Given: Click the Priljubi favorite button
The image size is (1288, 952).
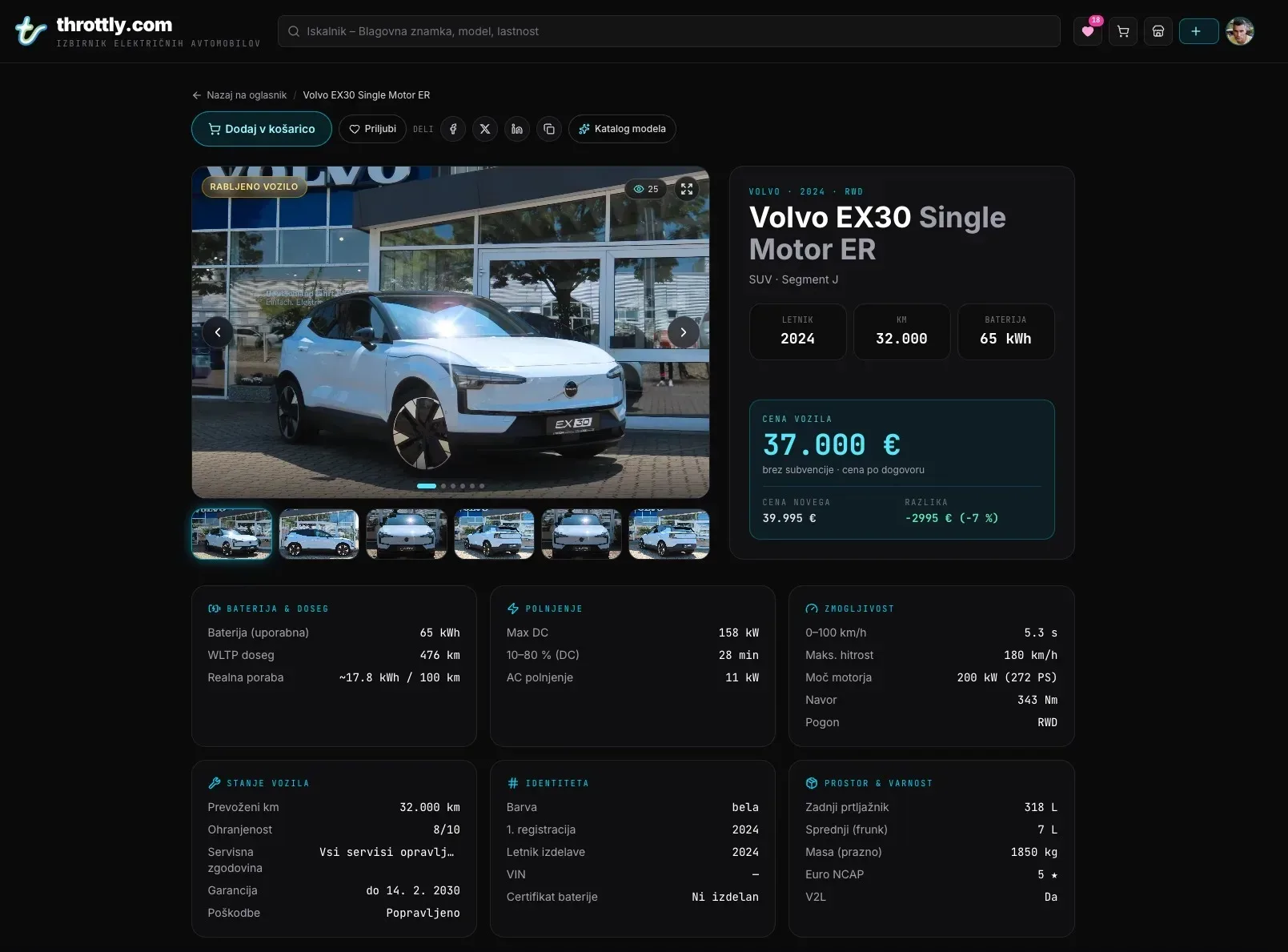Looking at the screenshot, I should pos(373,129).
